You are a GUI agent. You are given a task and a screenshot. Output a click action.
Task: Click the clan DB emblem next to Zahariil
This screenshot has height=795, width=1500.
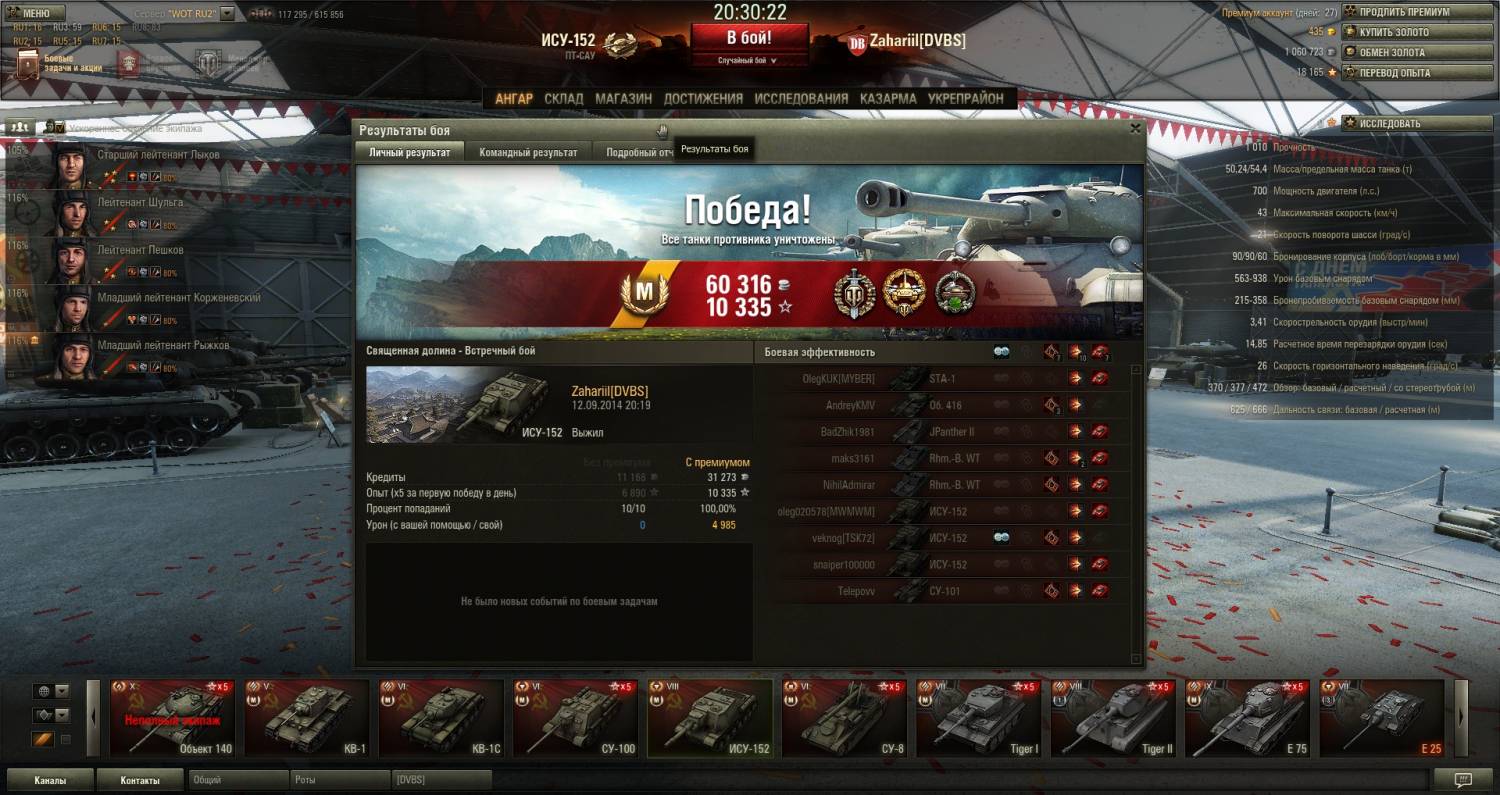(857, 42)
